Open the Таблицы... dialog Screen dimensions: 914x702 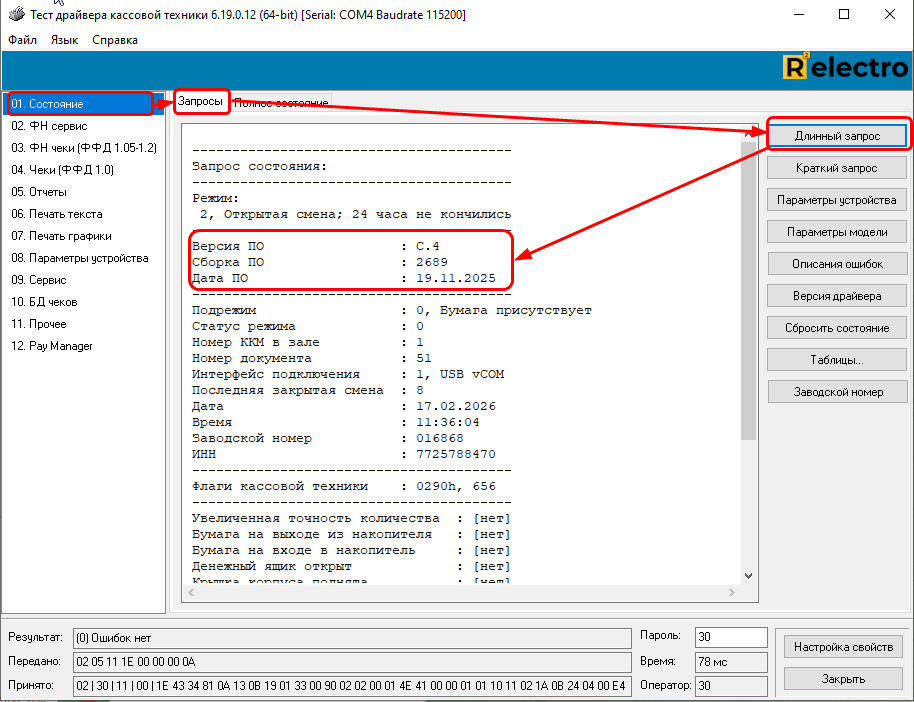click(x=837, y=360)
